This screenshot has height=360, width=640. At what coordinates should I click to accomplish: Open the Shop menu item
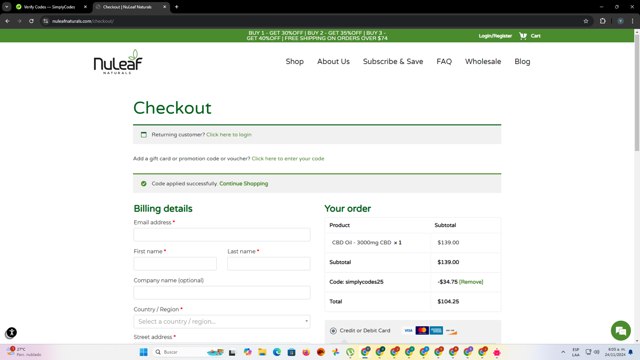(x=295, y=62)
